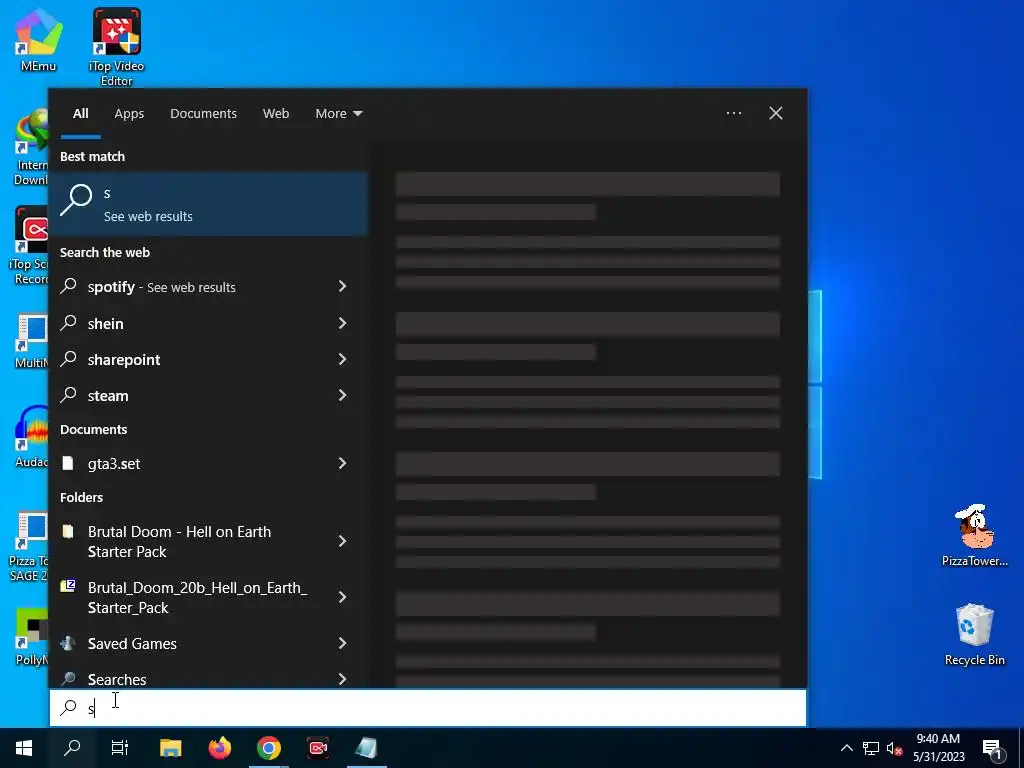This screenshot has width=1024, height=768.
Task: Open File Explorer from the taskbar
Action: point(170,748)
